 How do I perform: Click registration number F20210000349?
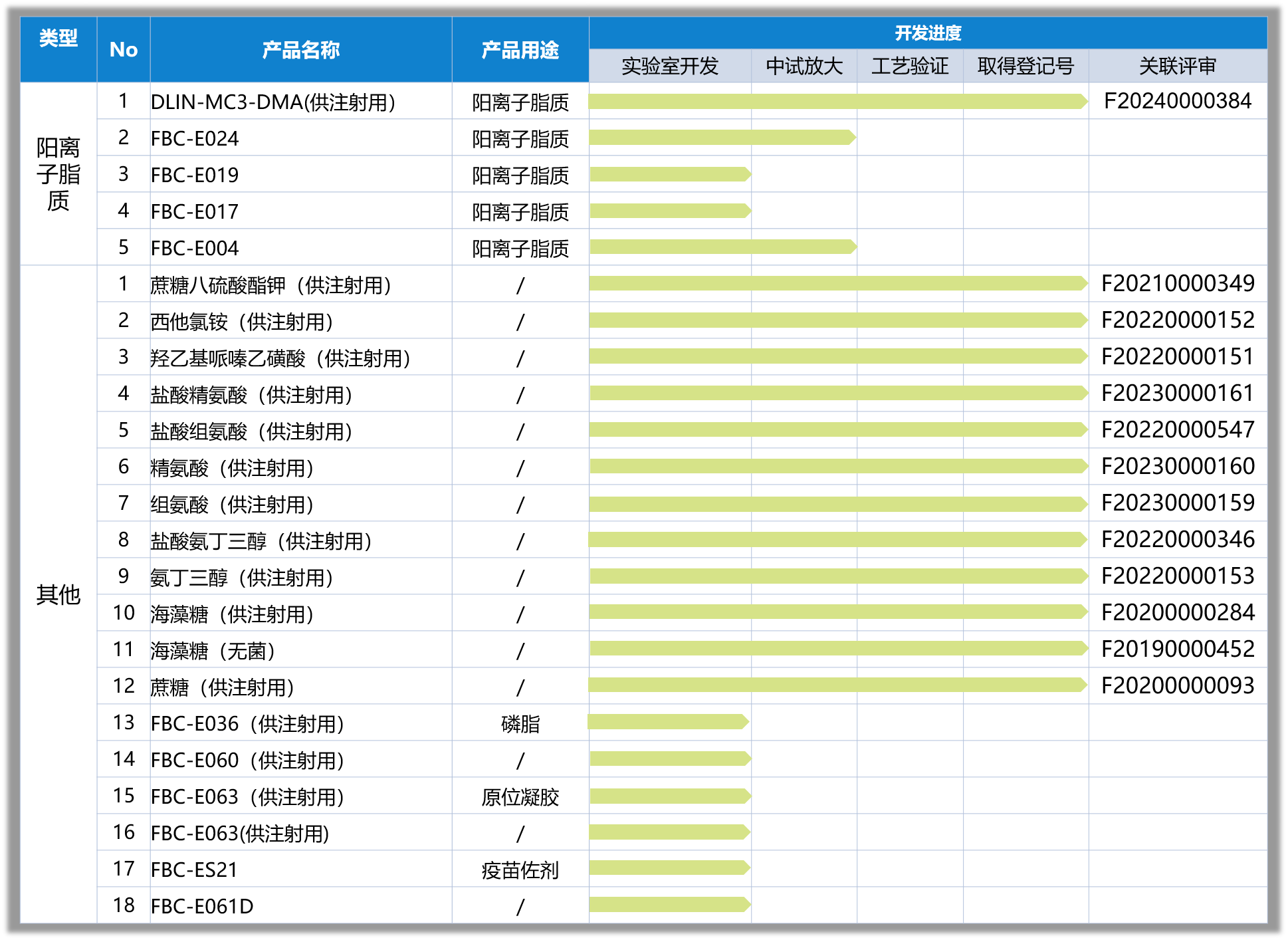pyautogui.click(x=1177, y=284)
